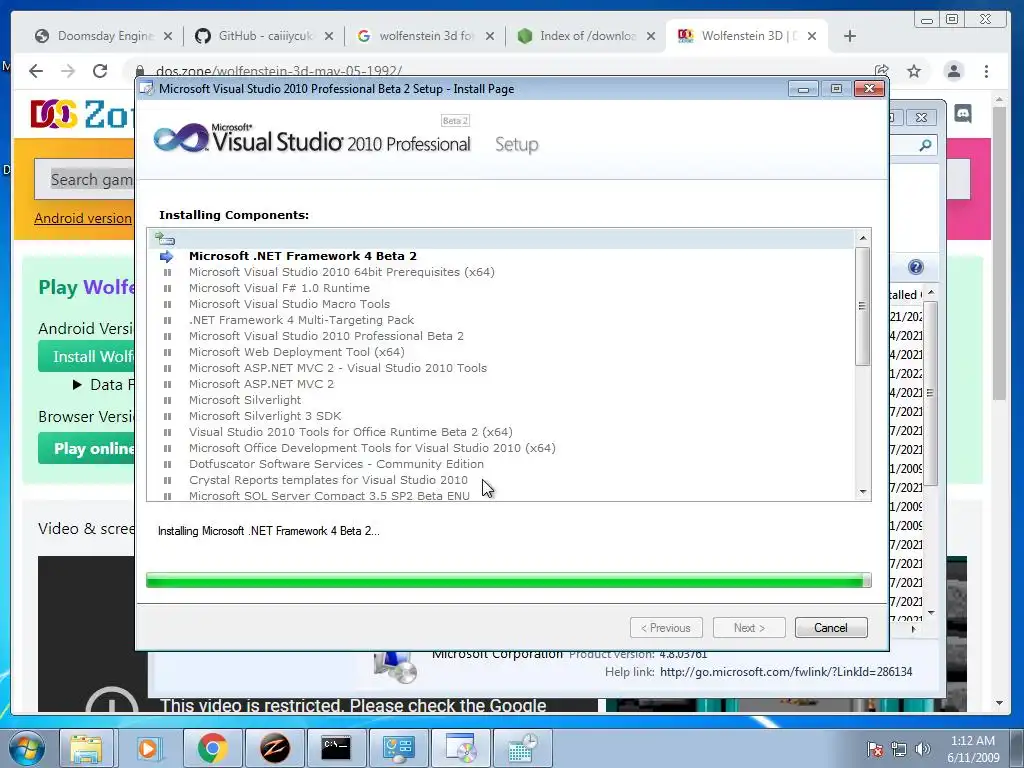The width and height of the screenshot is (1024, 768).
Task: Click the installation progress bar
Action: tap(509, 580)
